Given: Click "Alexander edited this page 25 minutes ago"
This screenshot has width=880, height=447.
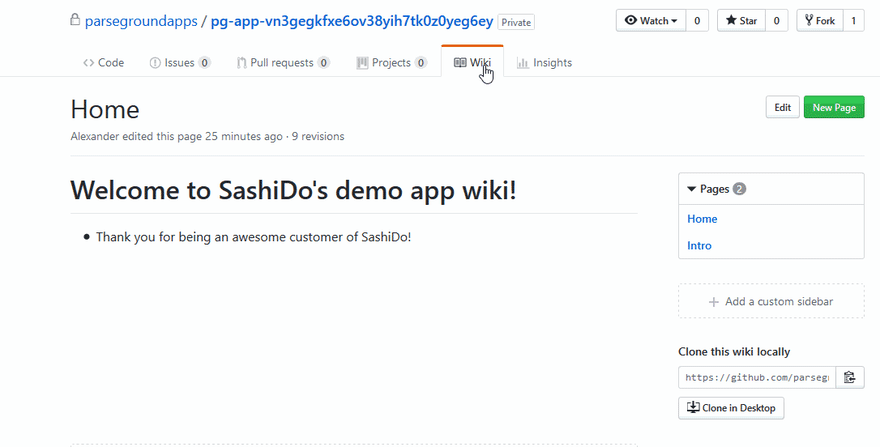Looking at the screenshot, I should tap(176, 136).
